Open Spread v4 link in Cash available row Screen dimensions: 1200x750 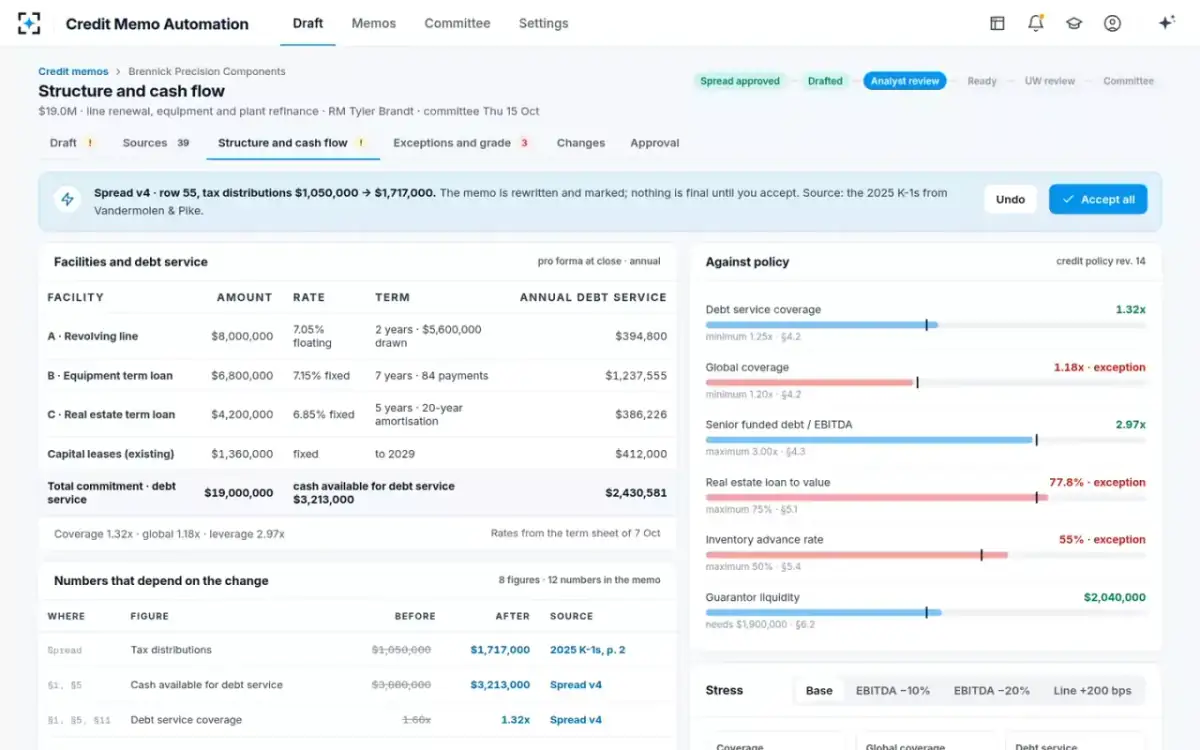pyautogui.click(x=575, y=685)
